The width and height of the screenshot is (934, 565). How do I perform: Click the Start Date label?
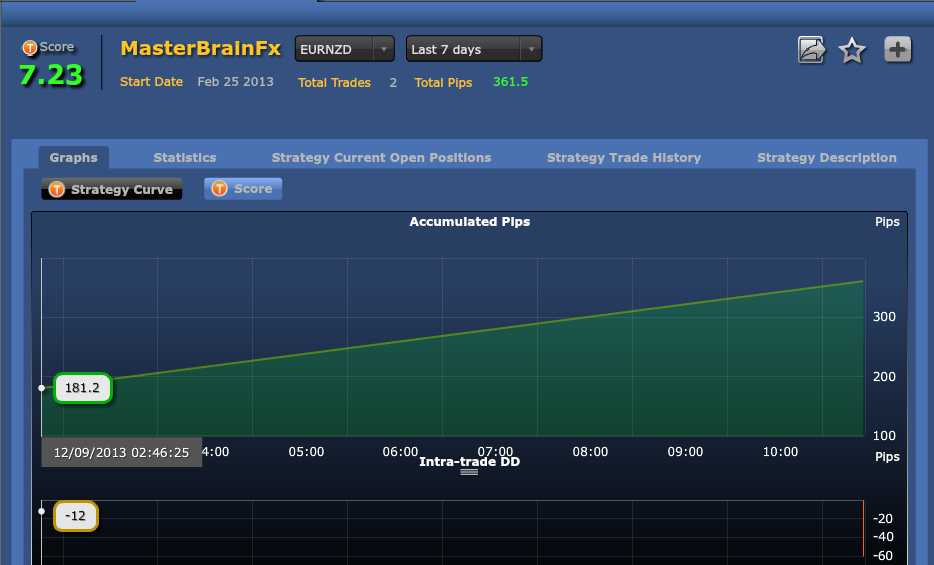[151, 82]
